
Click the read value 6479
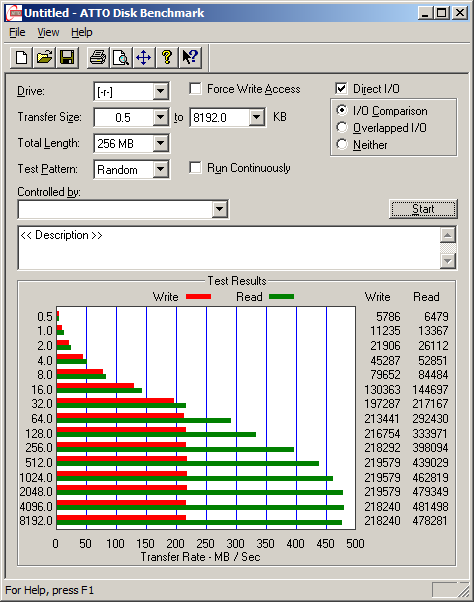click(436, 316)
